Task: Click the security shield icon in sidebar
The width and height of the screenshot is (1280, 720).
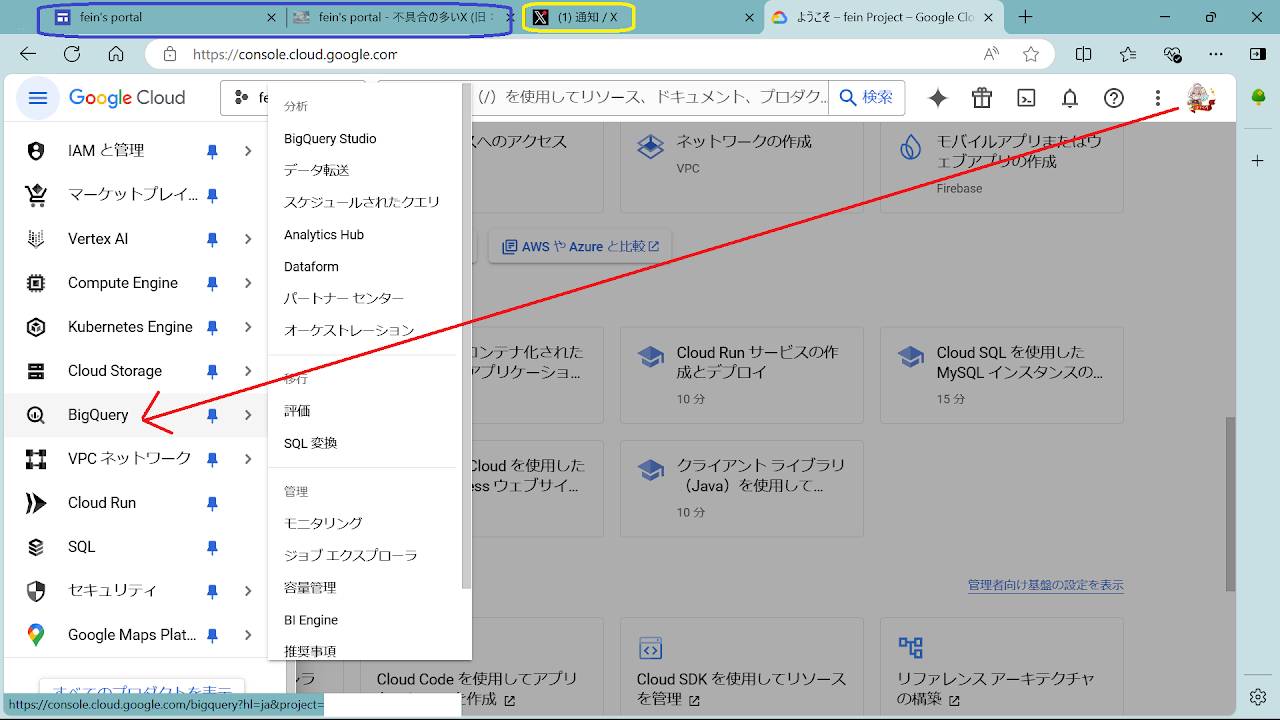Action: [36, 591]
